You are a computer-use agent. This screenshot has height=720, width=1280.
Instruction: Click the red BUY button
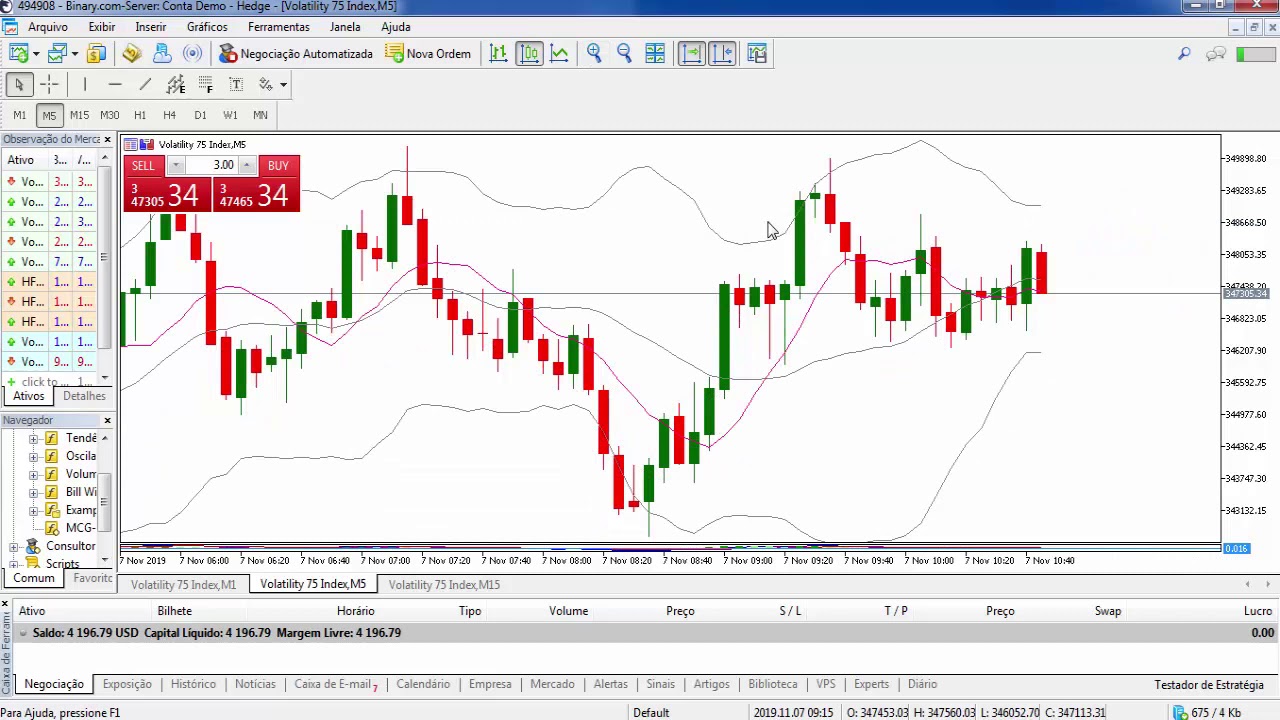(278, 165)
